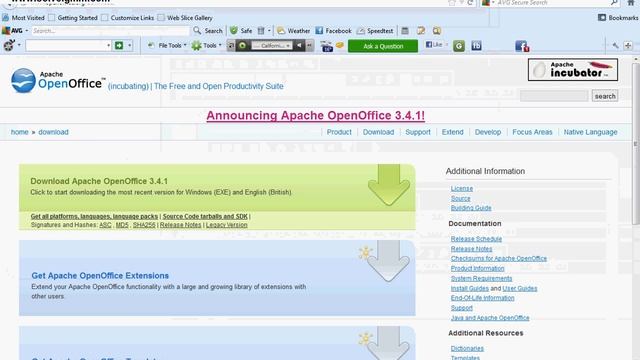Open Get all platforms, languages link
This screenshot has width=640, height=360.
pos(94,216)
